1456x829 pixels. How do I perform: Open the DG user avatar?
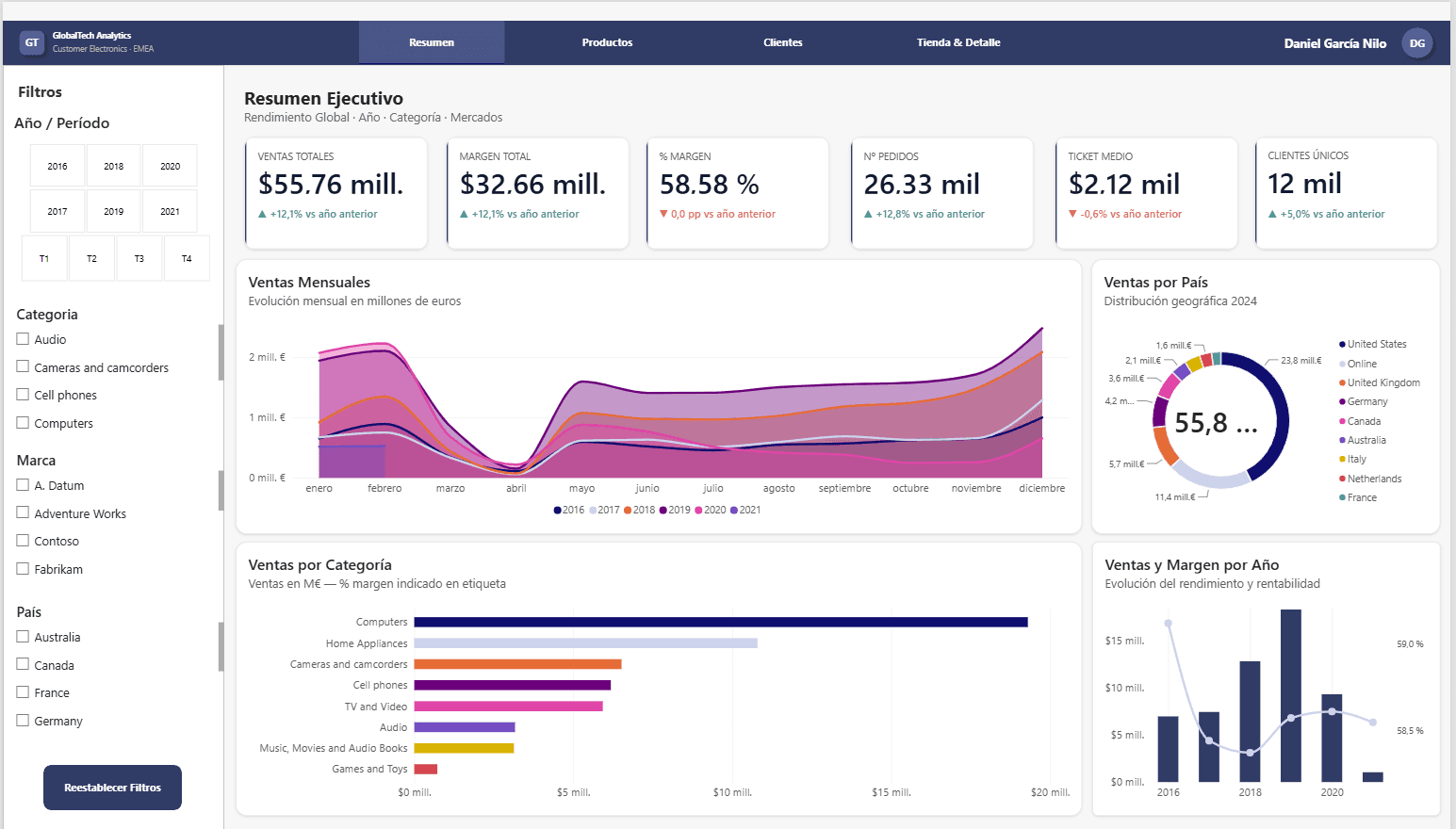1417,43
